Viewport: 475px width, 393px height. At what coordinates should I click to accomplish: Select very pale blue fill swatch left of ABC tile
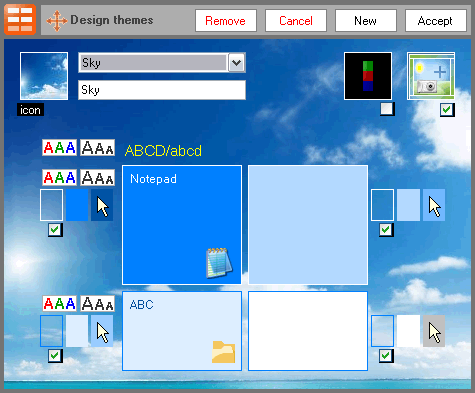tap(77, 331)
